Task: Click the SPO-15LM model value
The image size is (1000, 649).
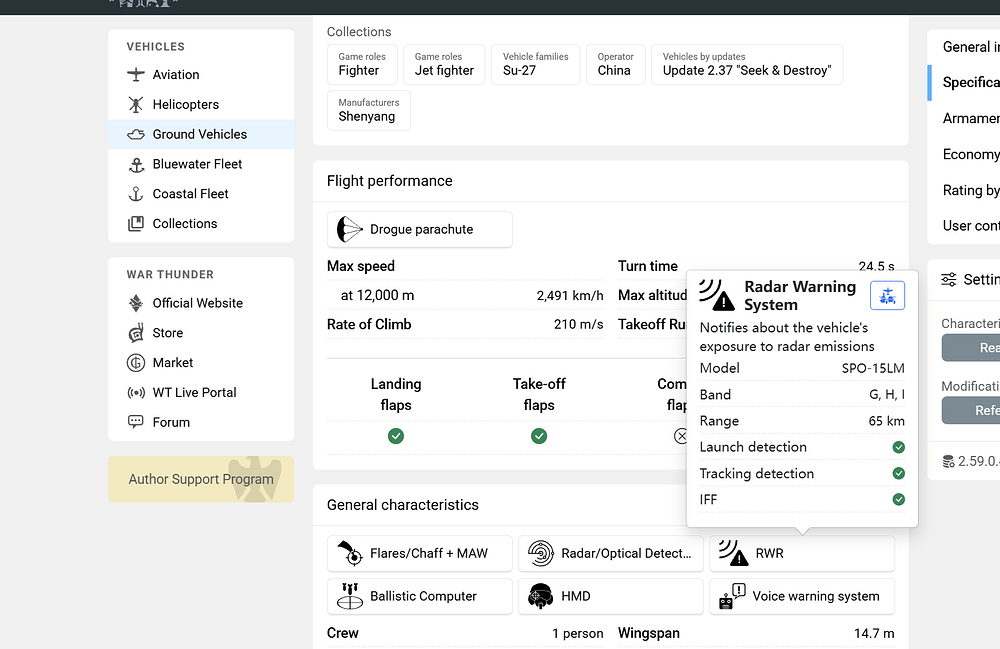Action: (x=872, y=368)
